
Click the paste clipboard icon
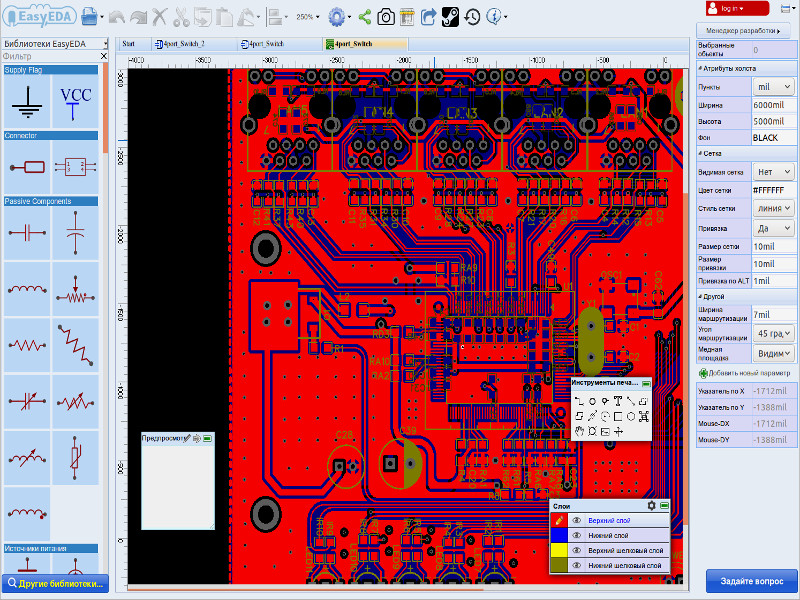pos(224,16)
